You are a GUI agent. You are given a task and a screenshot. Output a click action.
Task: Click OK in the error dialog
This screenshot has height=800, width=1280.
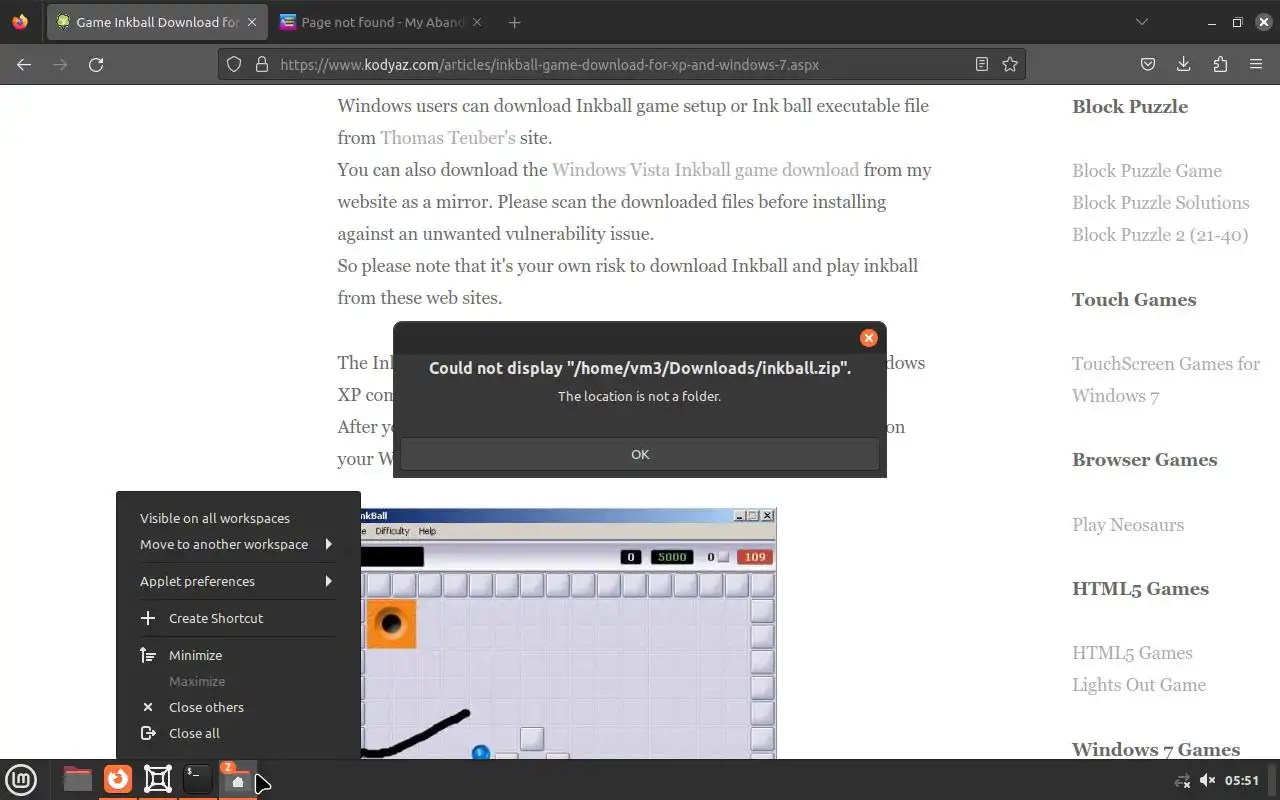pos(640,454)
